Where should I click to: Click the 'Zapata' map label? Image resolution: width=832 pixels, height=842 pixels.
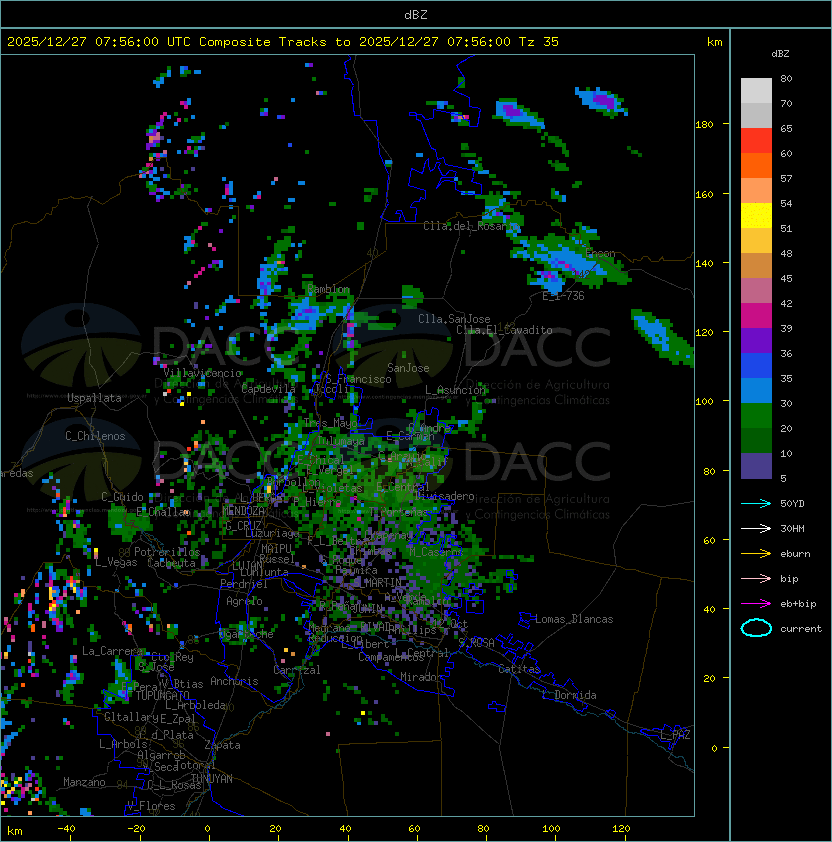(222, 745)
